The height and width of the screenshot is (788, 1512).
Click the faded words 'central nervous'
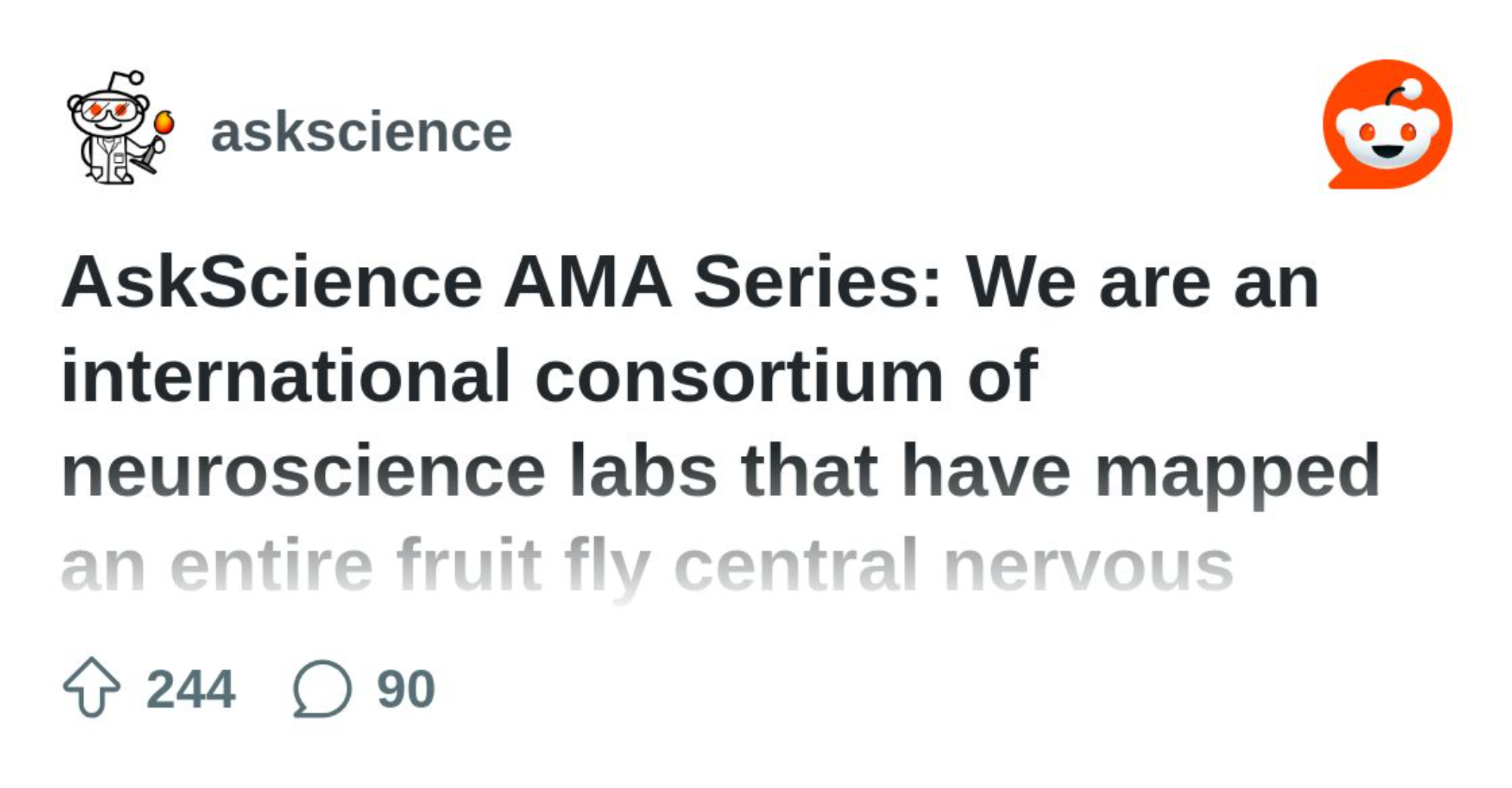click(953, 566)
